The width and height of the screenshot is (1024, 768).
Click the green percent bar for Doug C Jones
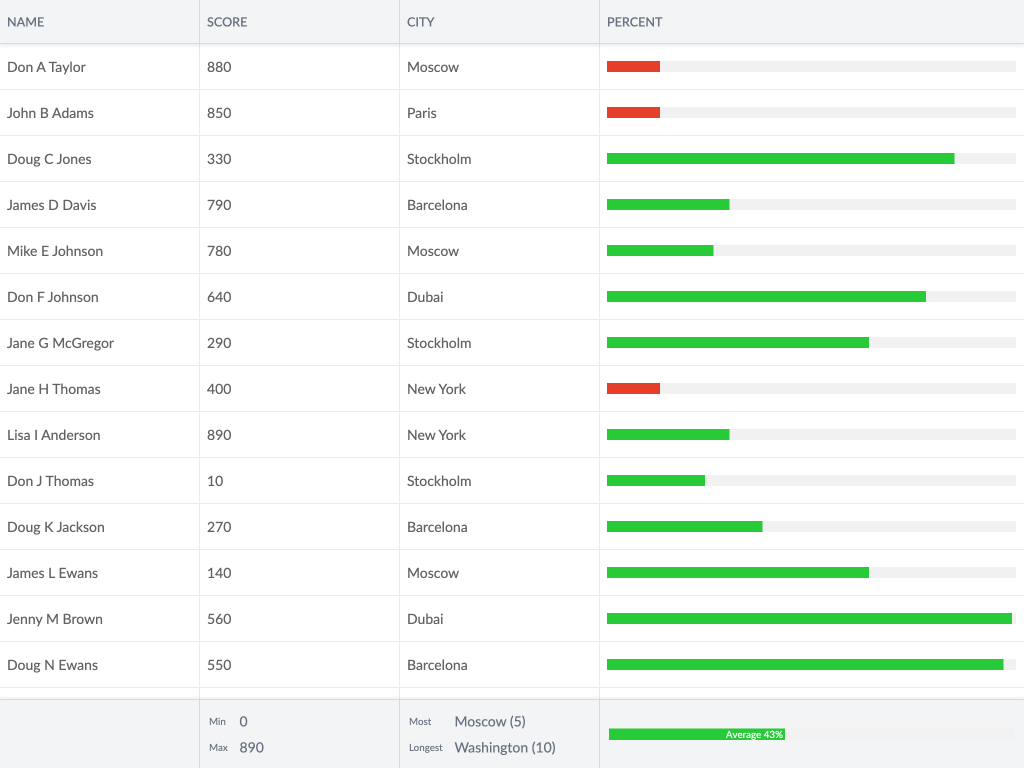click(x=780, y=159)
